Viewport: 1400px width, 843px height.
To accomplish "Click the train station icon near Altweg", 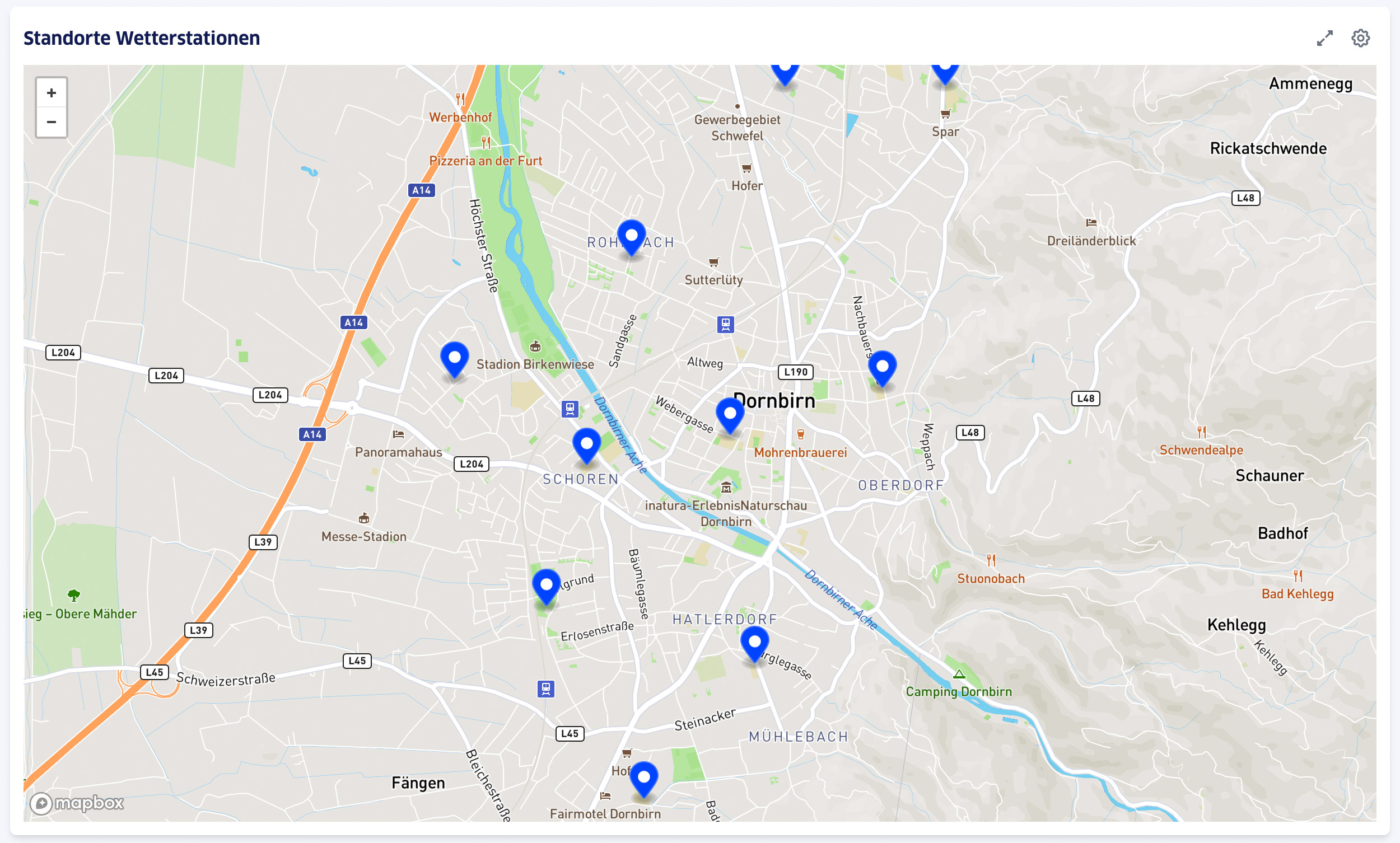I will (725, 324).
